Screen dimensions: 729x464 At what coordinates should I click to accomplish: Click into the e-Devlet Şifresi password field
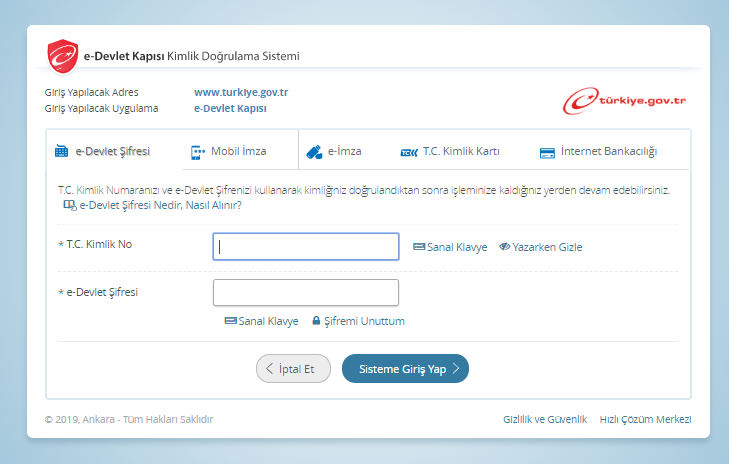(x=306, y=292)
